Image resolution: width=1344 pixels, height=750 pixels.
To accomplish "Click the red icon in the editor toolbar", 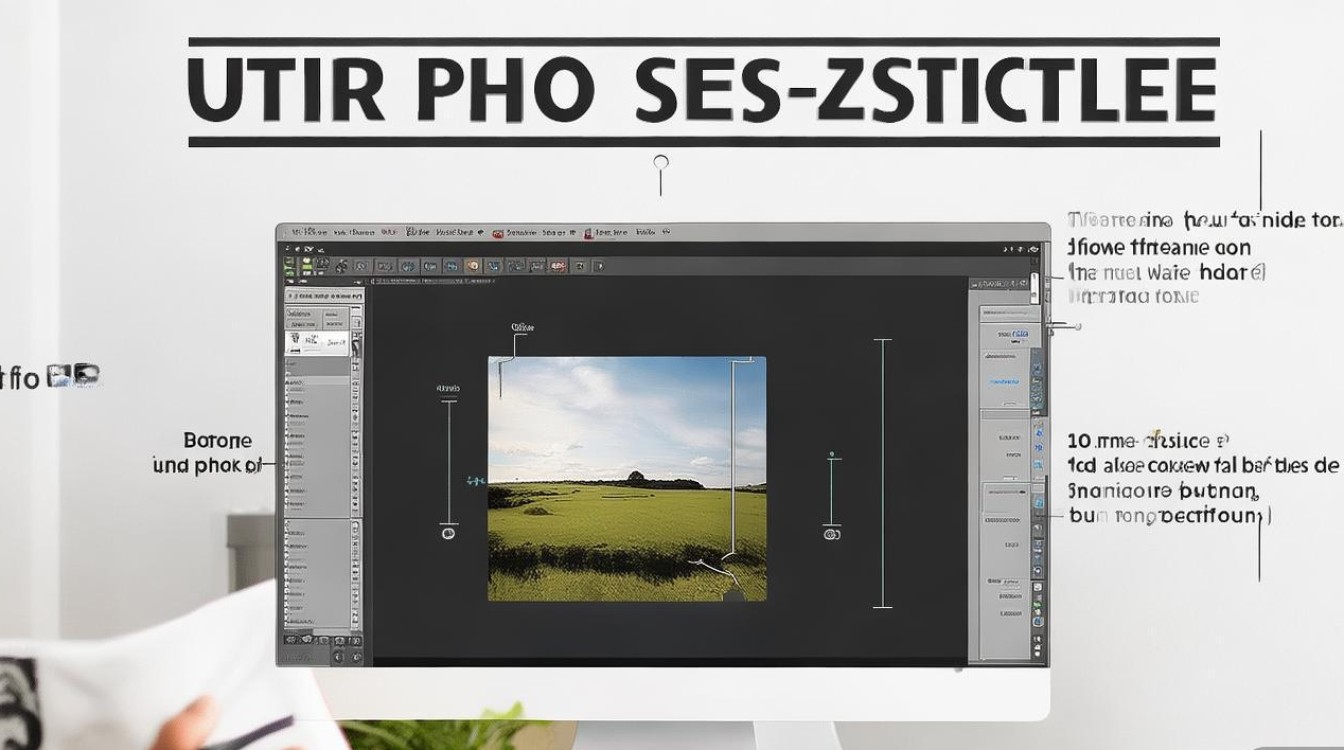I will [x=557, y=266].
